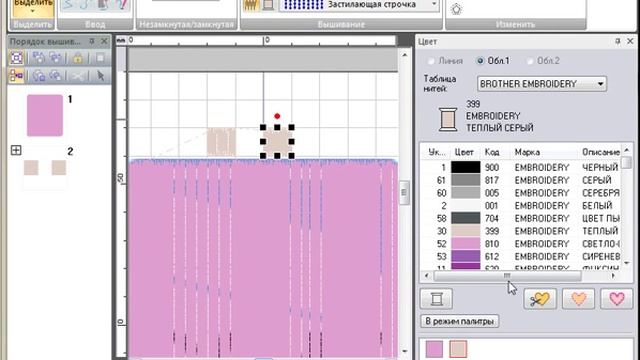
Task: Close the Color panel
Action: pyautogui.click(x=630, y=41)
